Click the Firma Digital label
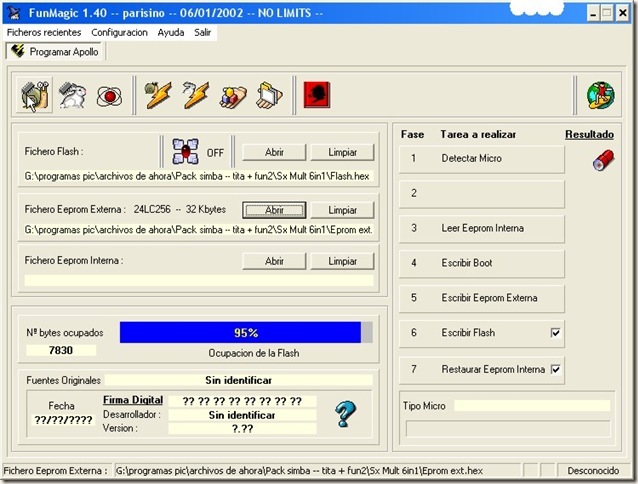 coord(133,400)
